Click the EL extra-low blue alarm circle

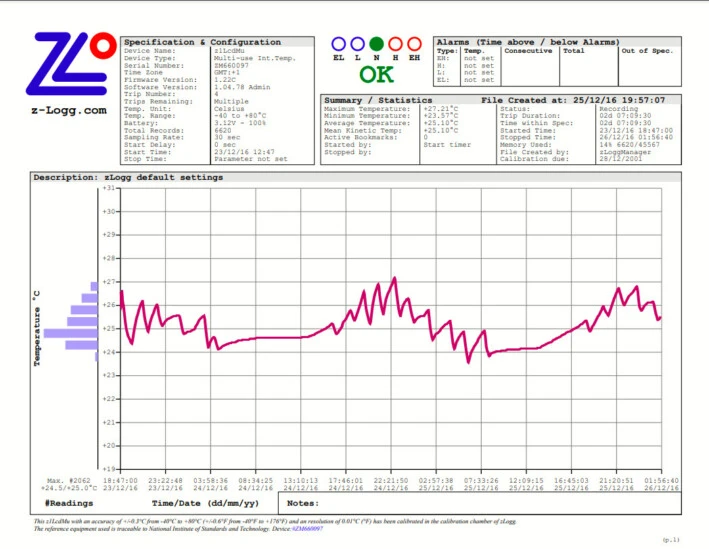[339, 44]
